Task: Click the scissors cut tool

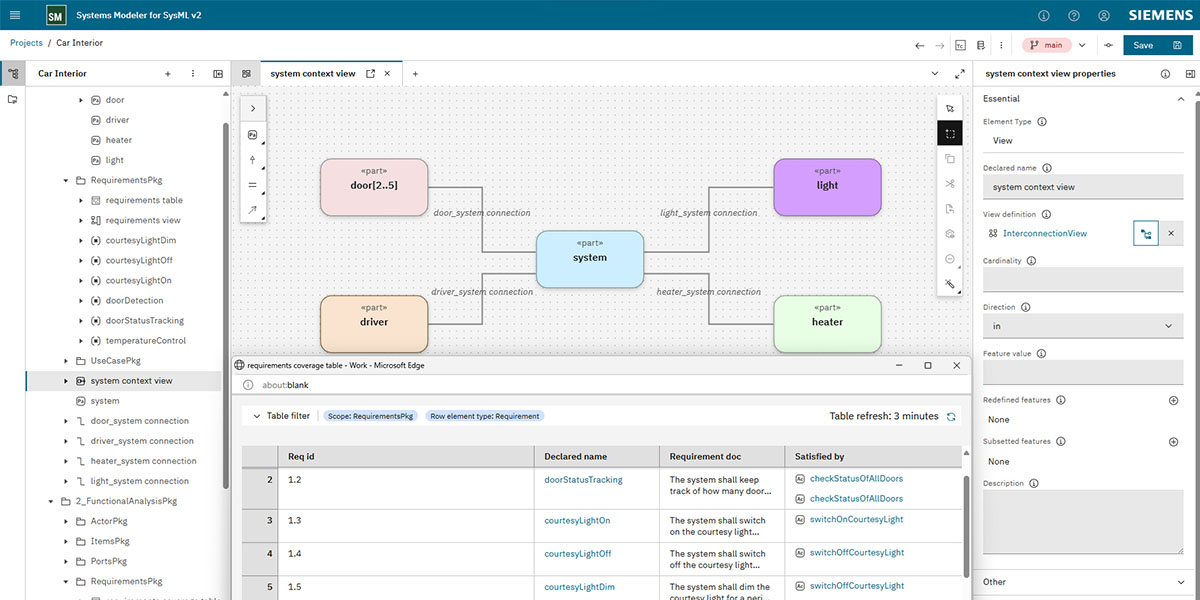Action: pyautogui.click(x=950, y=183)
